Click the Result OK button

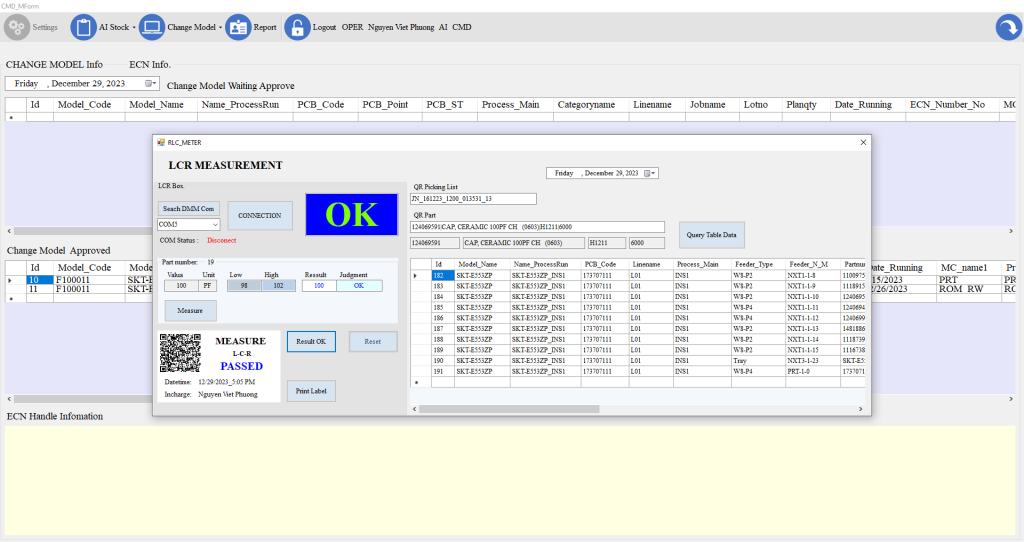(311, 342)
